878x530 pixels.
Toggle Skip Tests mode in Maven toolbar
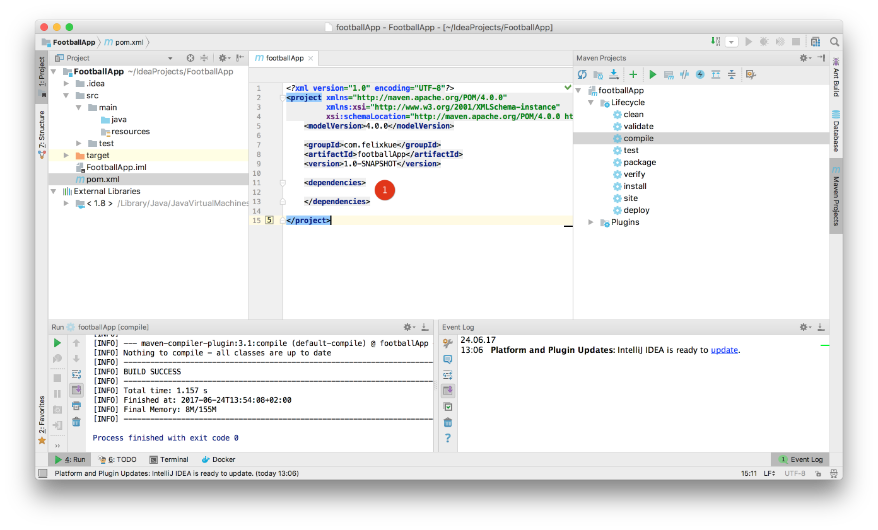pyautogui.click(x=700, y=75)
